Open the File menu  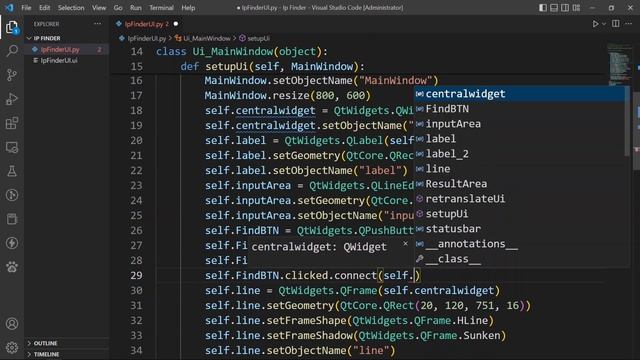pyautogui.click(x=26, y=8)
